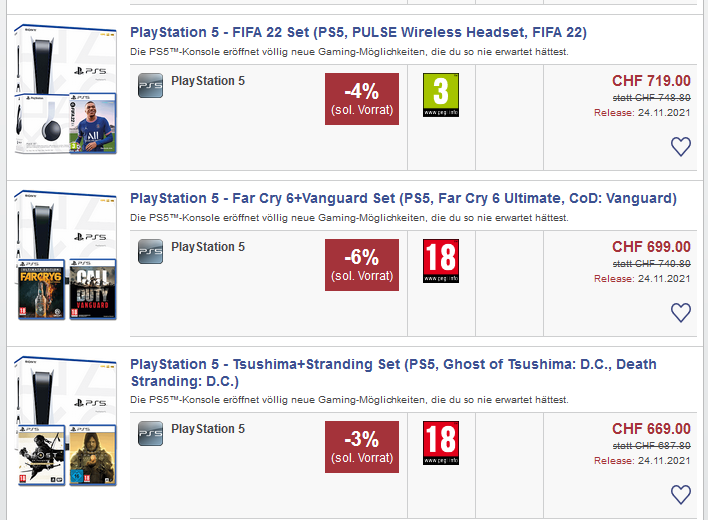The height and width of the screenshot is (520, 708).
Task: Click FIFA 22 Set product thumbnail
Action: [x=66, y=92]
